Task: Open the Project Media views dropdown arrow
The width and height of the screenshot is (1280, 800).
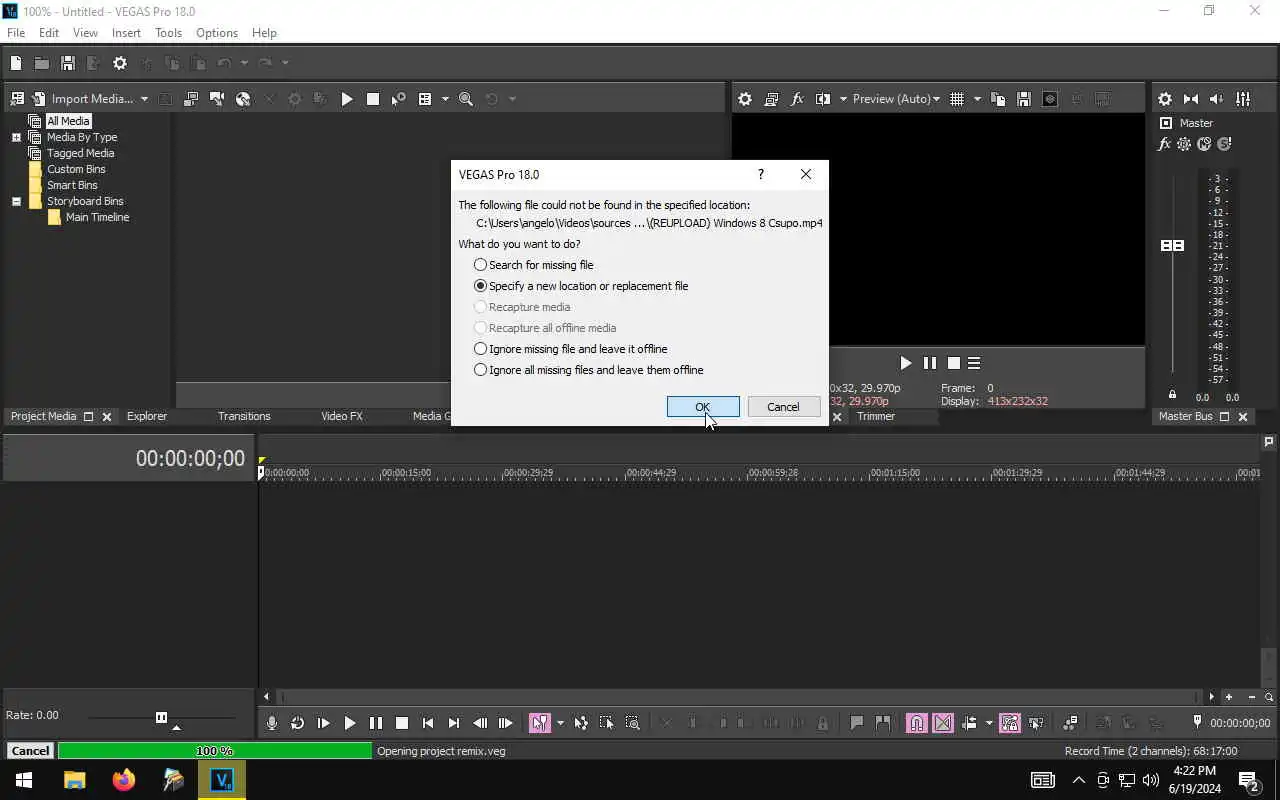Action: tap(445, 99)
